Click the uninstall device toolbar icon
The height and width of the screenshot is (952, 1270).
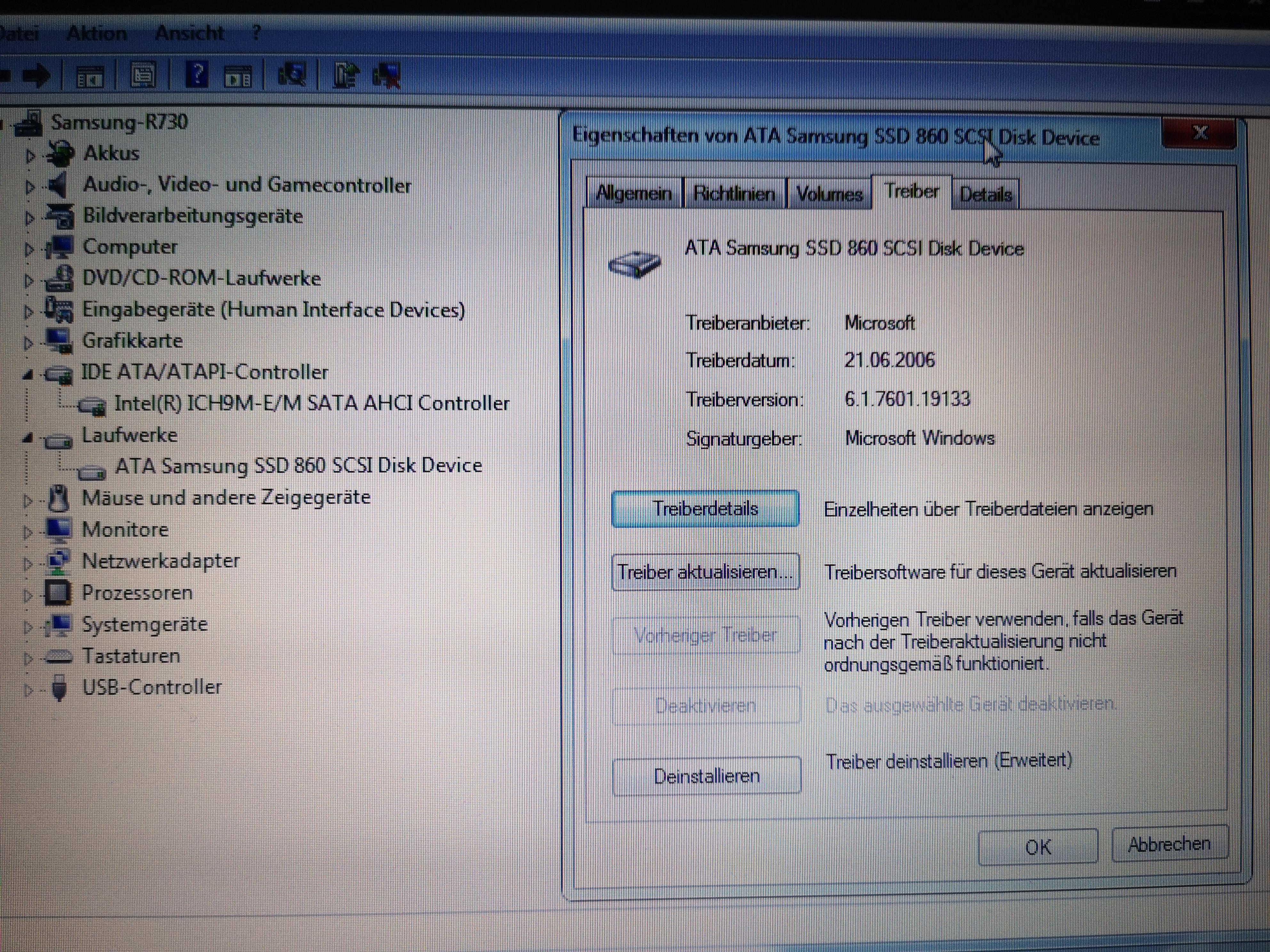tap(387, 76)
